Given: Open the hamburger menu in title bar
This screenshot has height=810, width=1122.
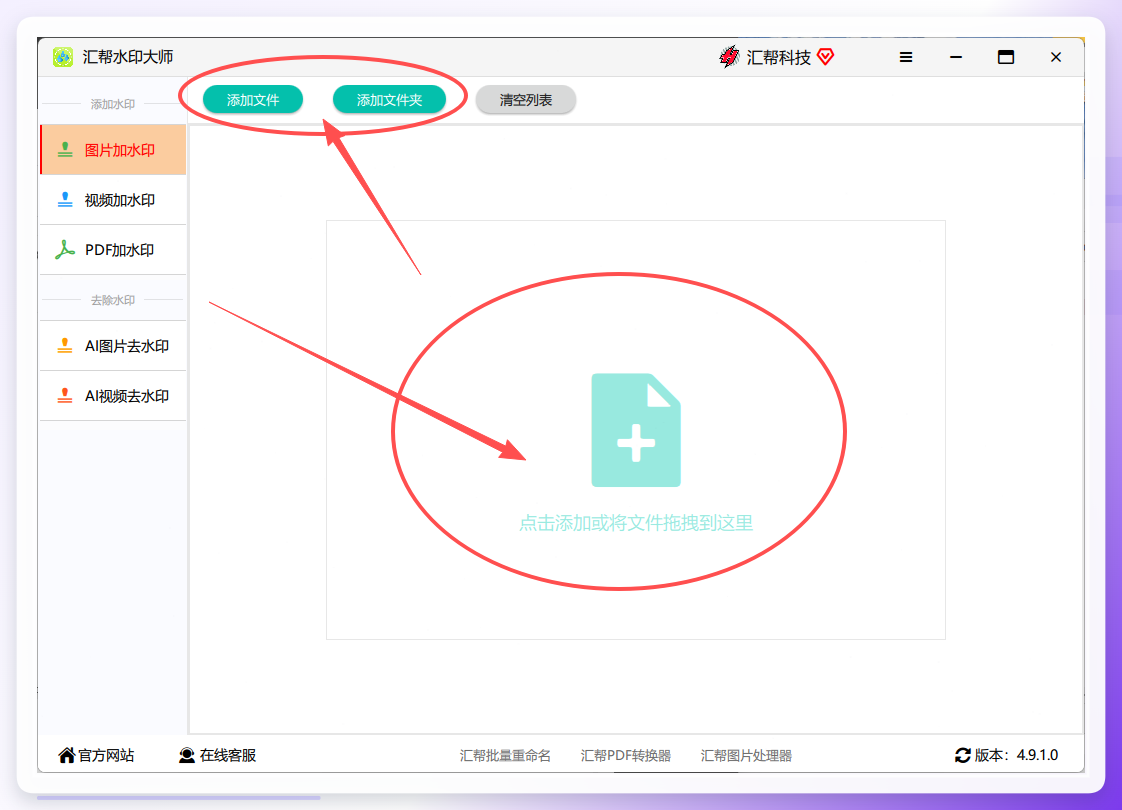Looking at the screenshot, I should pos(906,57).
